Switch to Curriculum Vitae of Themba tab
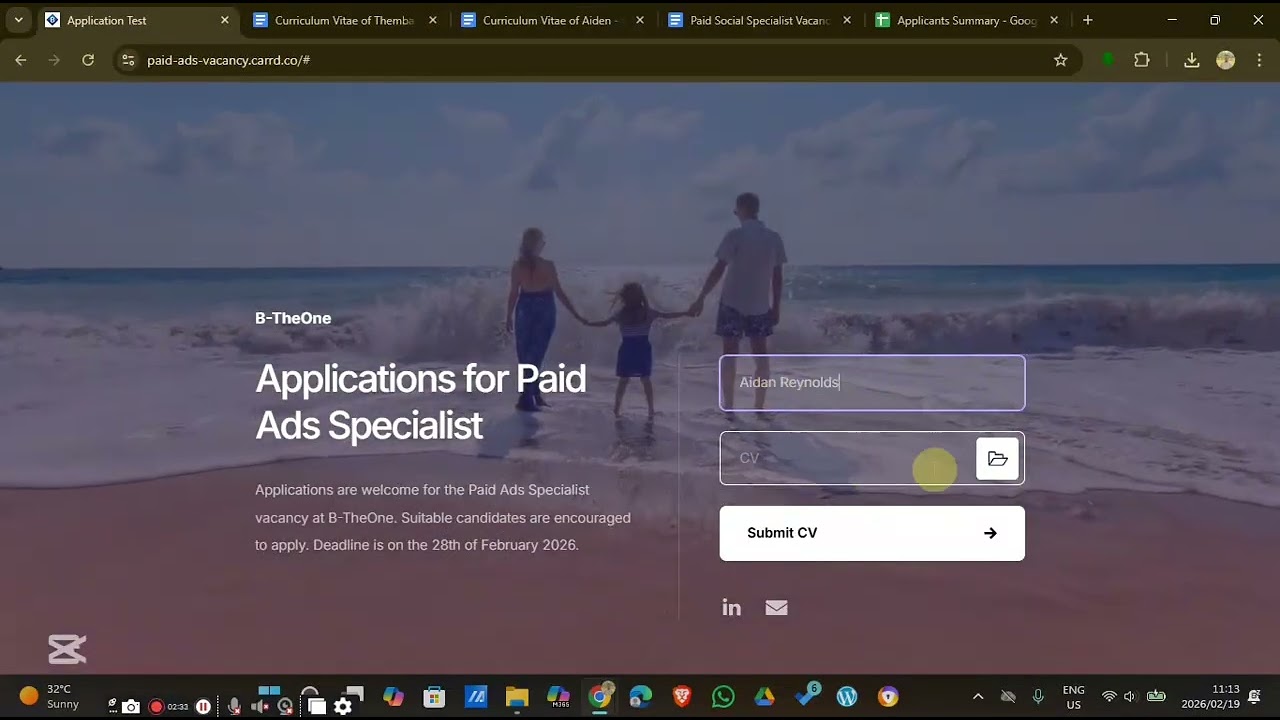The height and width of the screenshot is (720, 1280). [345, 20]
